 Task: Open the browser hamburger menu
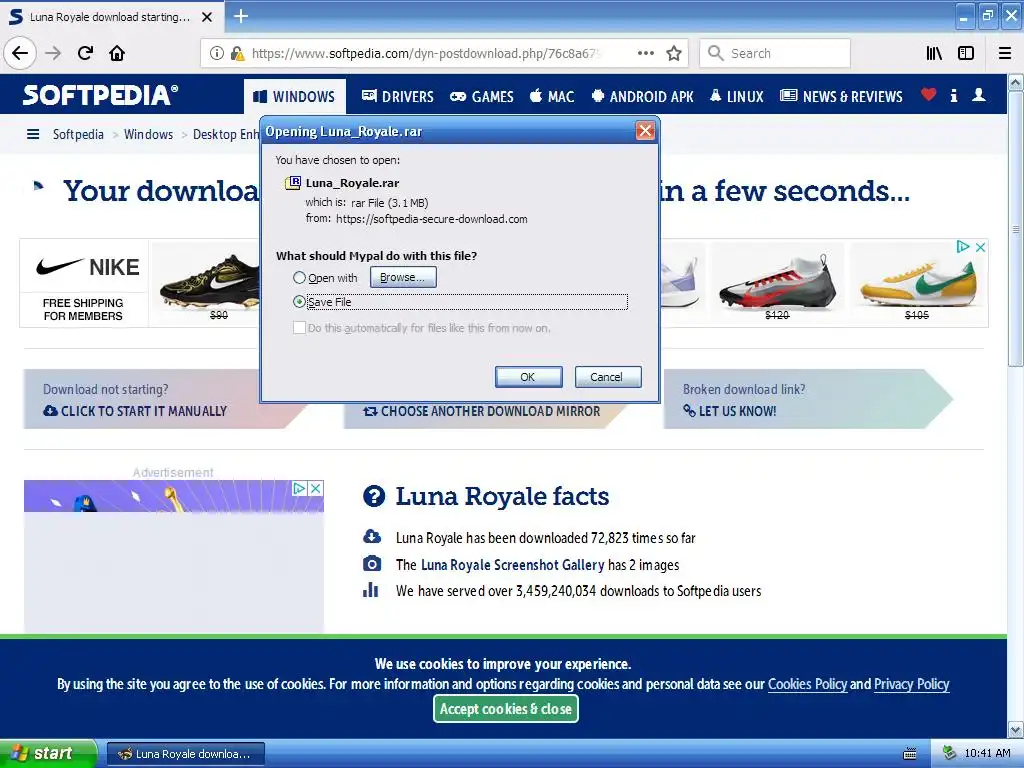(x=1004, y=54)
